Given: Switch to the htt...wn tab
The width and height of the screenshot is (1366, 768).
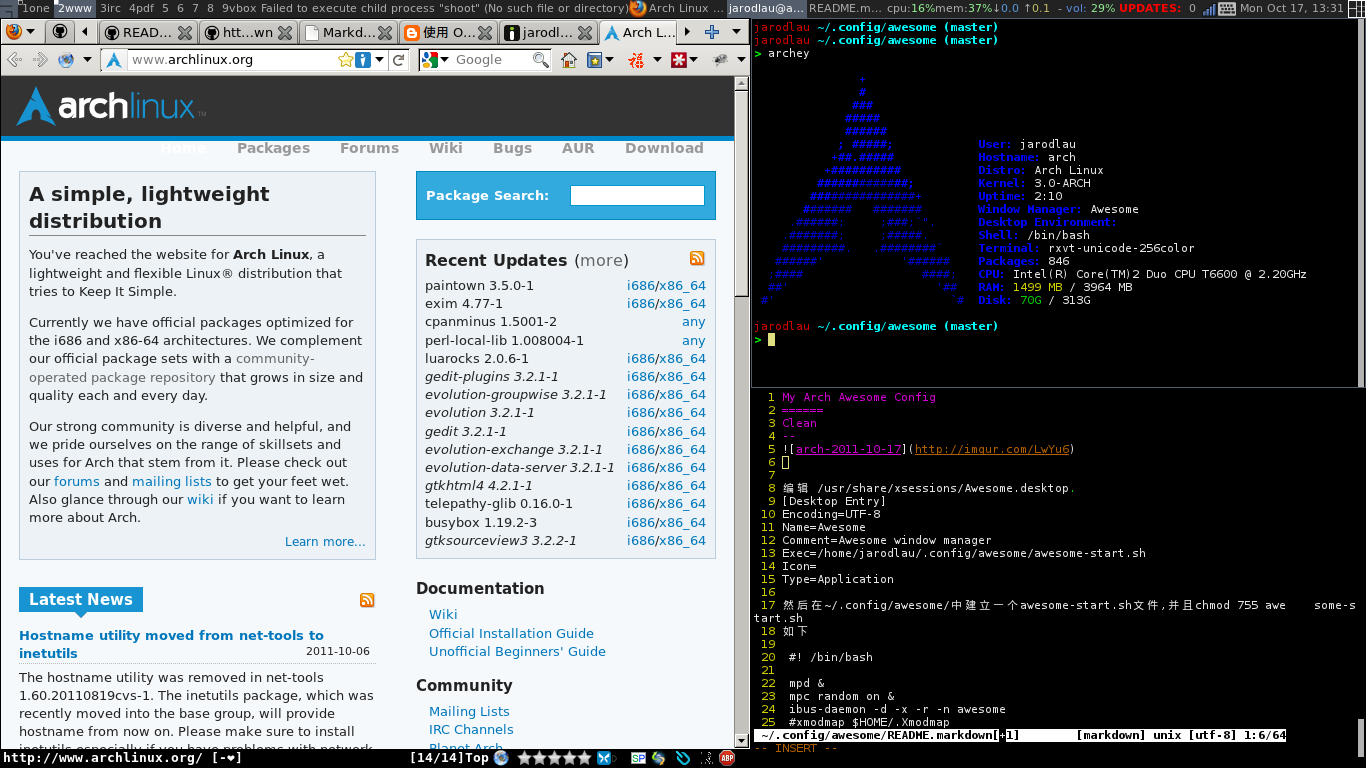Looking at the screenshot, I should 248,32.
